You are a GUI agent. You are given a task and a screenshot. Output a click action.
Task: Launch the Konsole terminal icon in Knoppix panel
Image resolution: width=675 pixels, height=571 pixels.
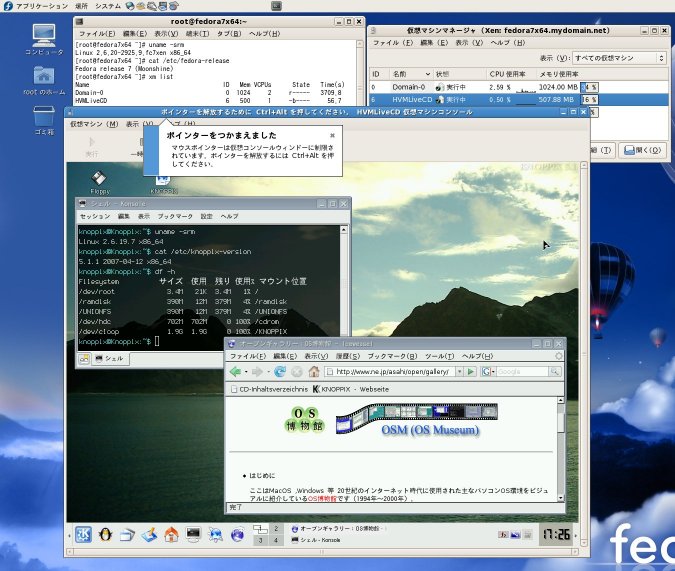click(193, 534)
